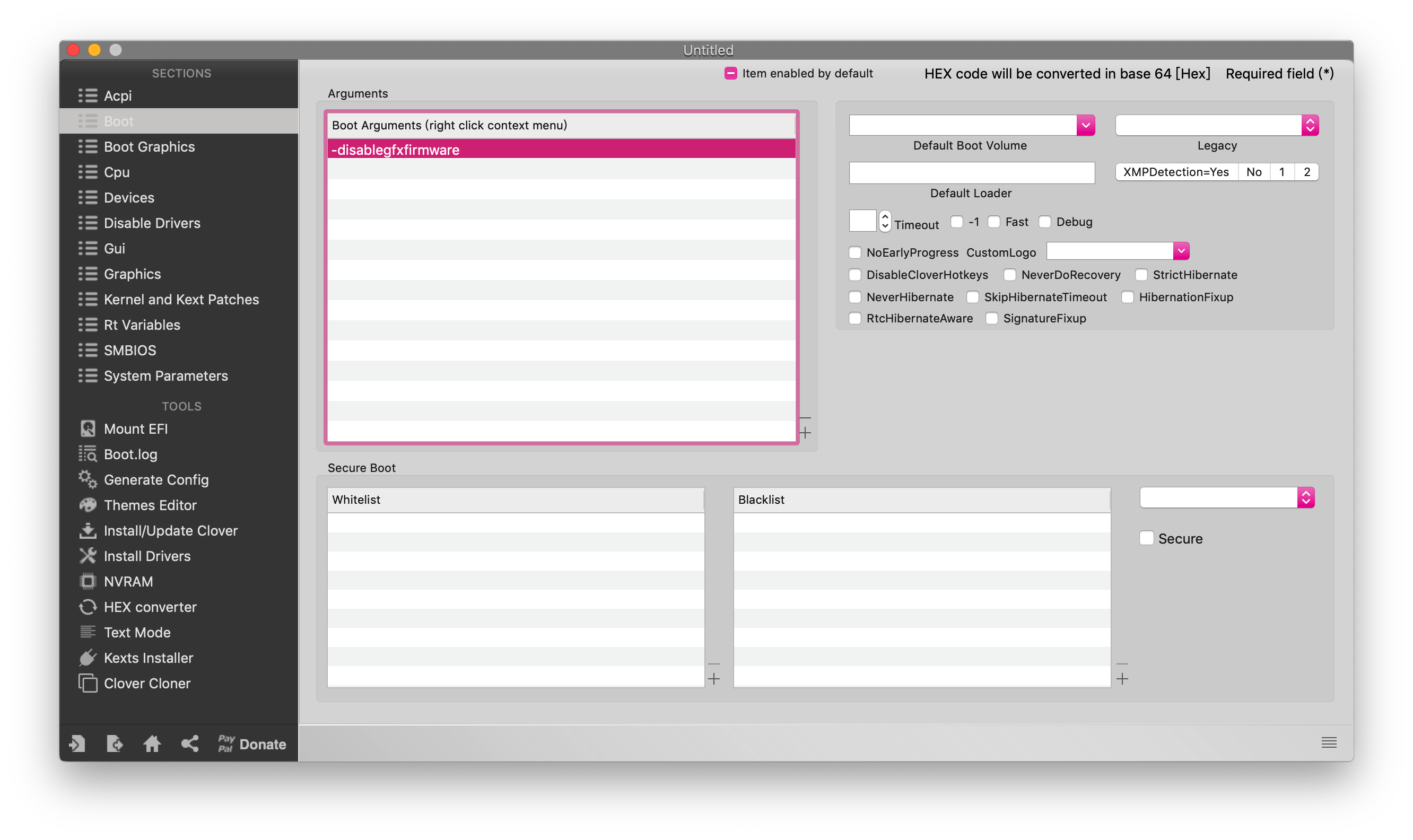This screenshot has width=1413, height=840.
Task: Open the HEX converter refresh icon
Action: pos(88,607)
